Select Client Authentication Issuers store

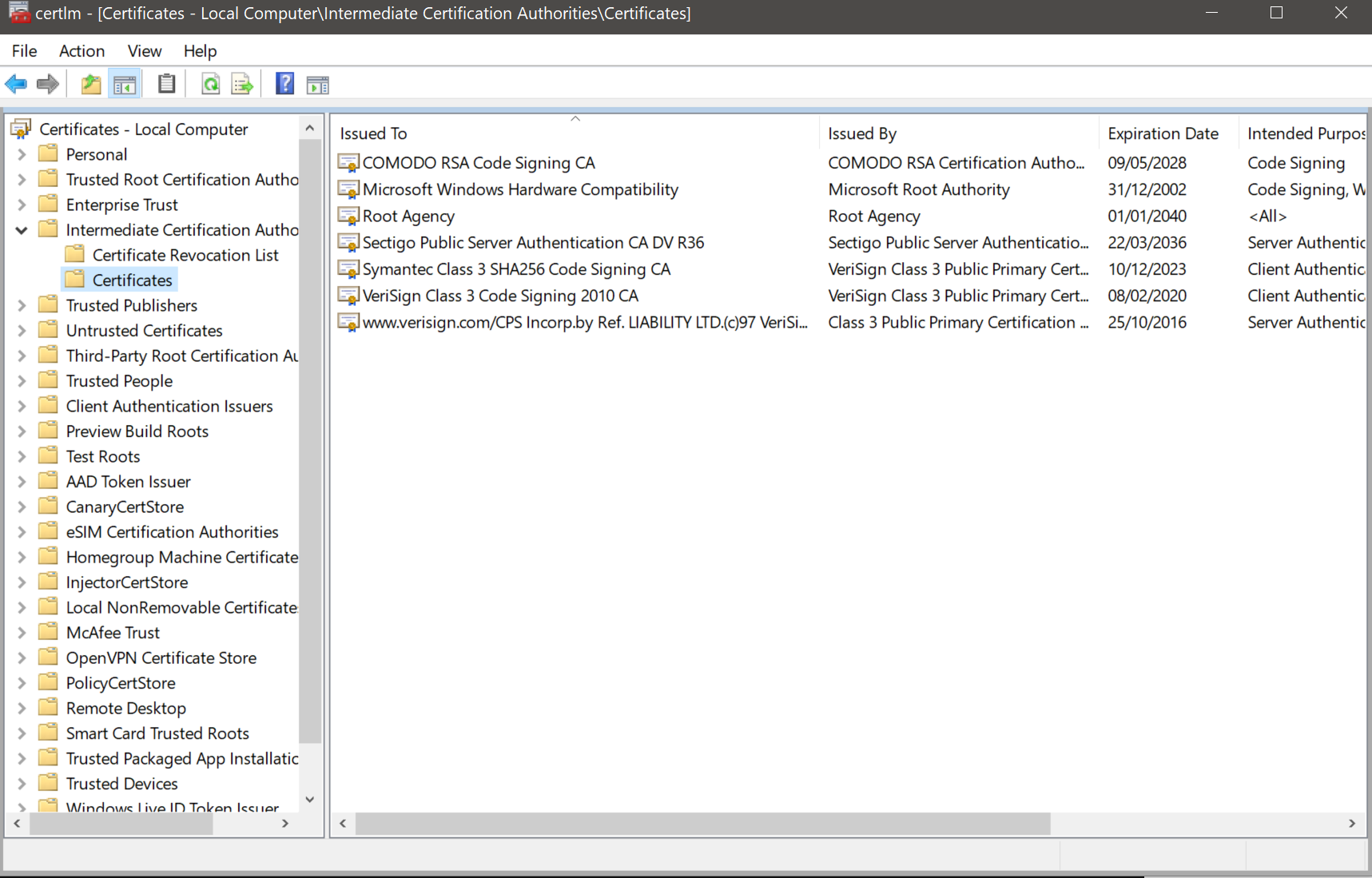(169, 406)
